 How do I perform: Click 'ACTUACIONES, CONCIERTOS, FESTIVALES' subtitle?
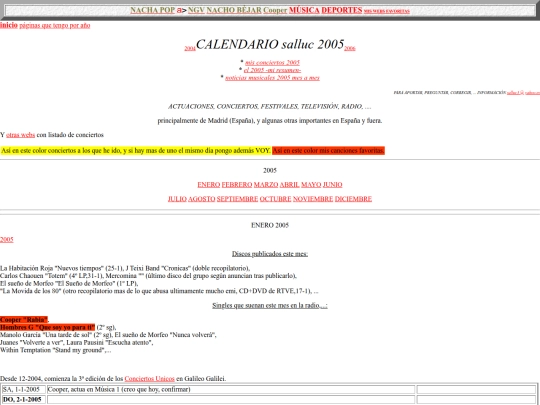click(x=270, y=106)
